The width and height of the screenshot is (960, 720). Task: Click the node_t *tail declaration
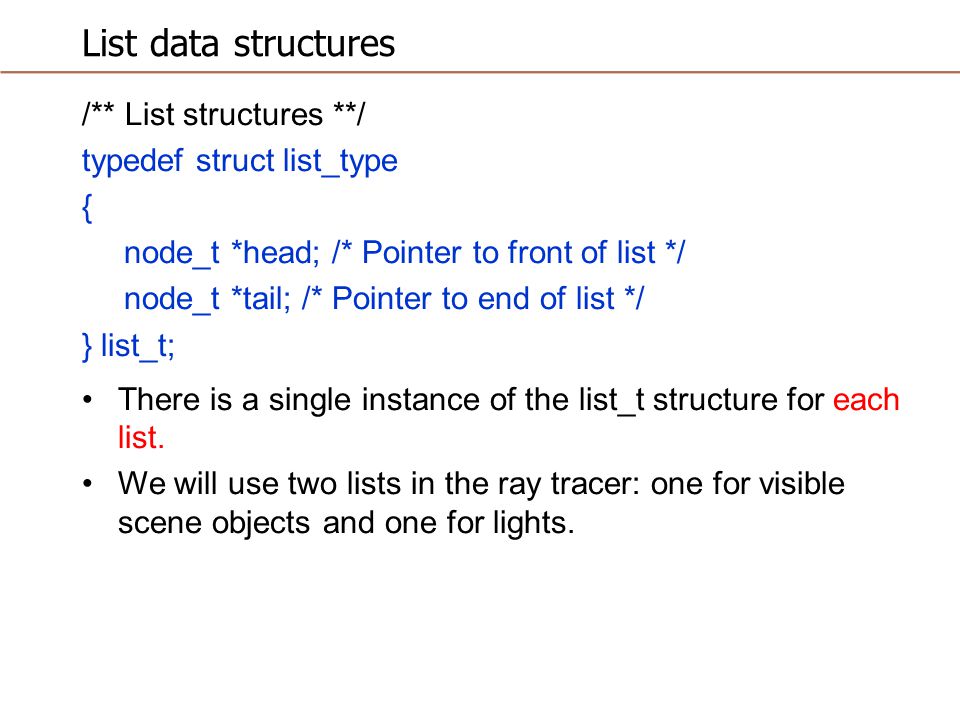tap(208, 299)
